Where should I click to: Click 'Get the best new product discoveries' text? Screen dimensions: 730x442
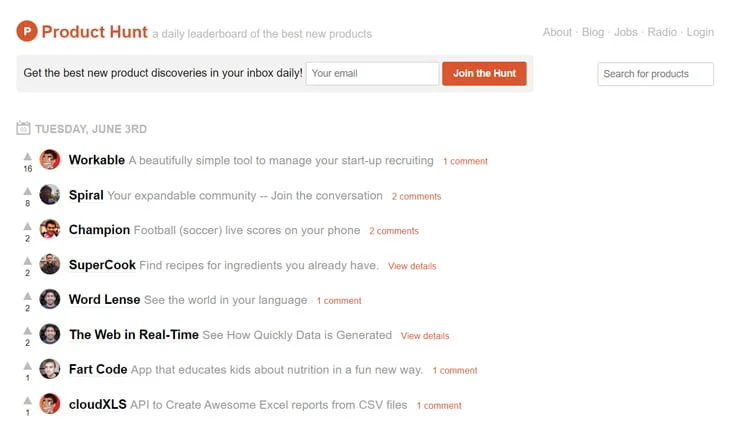pyautogui.click(x=163, y=73)
